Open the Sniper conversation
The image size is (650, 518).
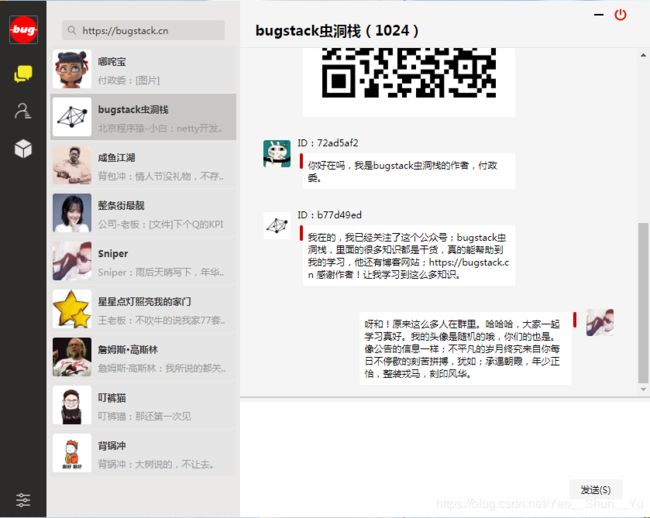pyautogui.click(x=143, y=261)
